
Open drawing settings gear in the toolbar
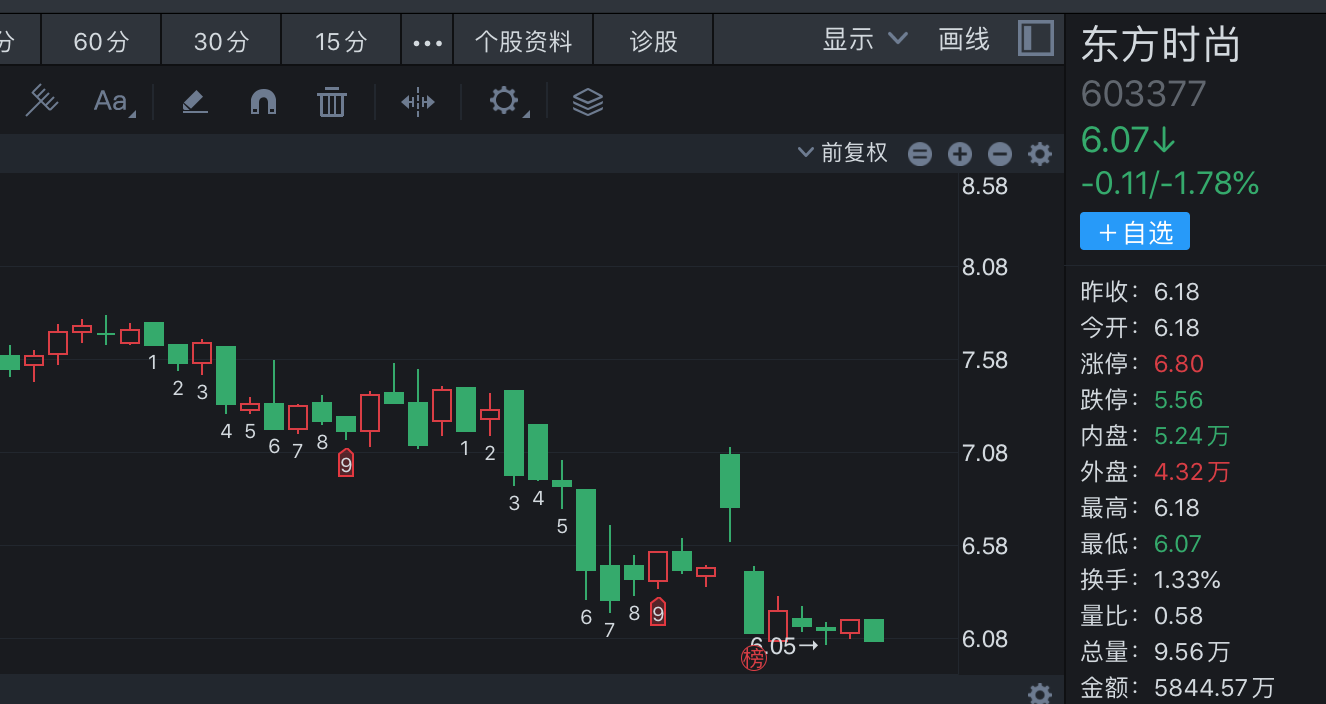(504, 100)
